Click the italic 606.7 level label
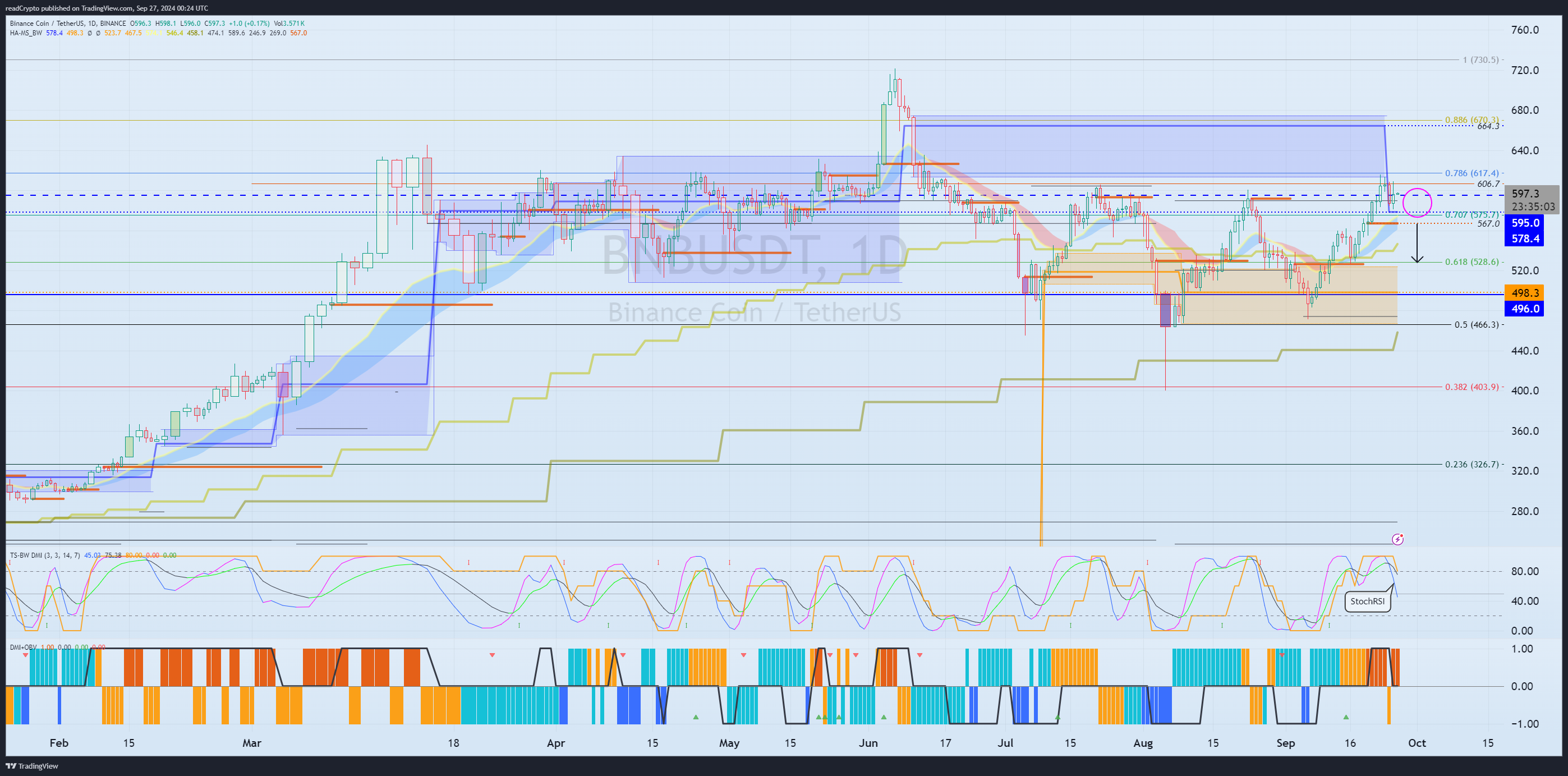Image resolution: width=1568 pixels, height=776 pixels. click(x=1488, y=184)
